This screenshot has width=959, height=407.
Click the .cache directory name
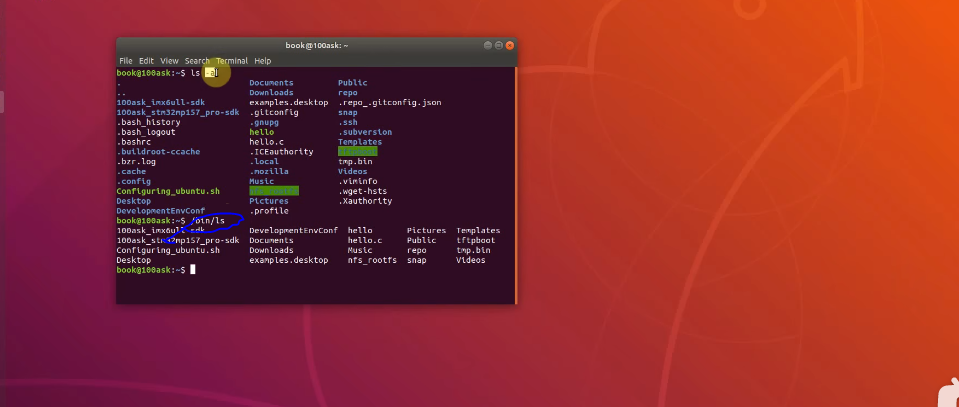pos(131,171)
